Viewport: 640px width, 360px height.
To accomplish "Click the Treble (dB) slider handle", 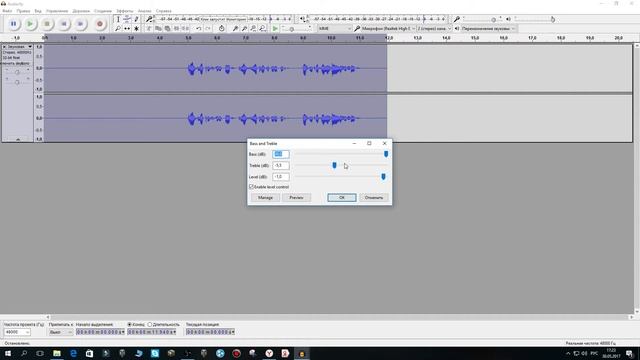I will (x=334, y=165).
